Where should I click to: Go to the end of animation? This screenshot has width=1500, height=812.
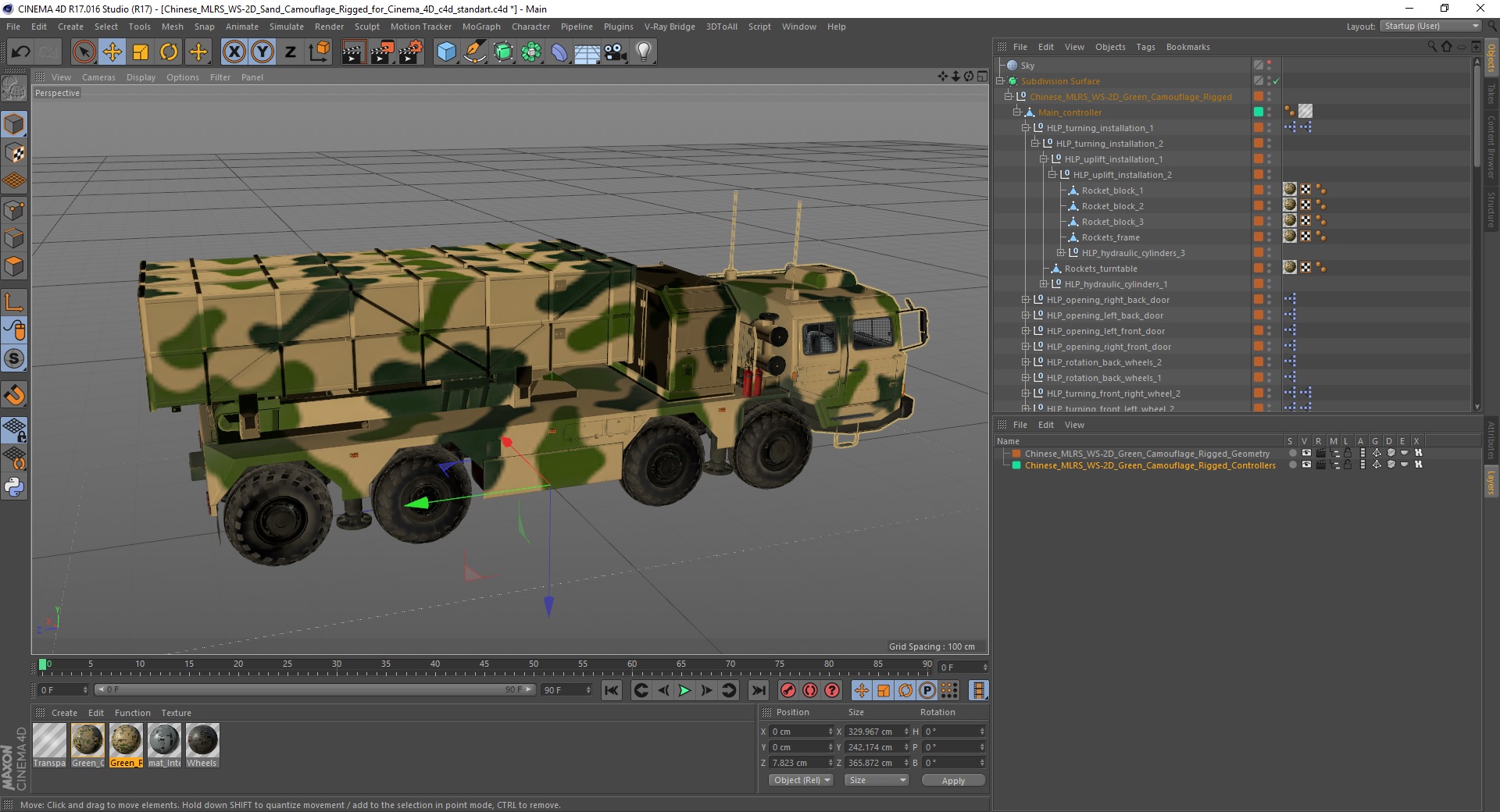[758, 690]
